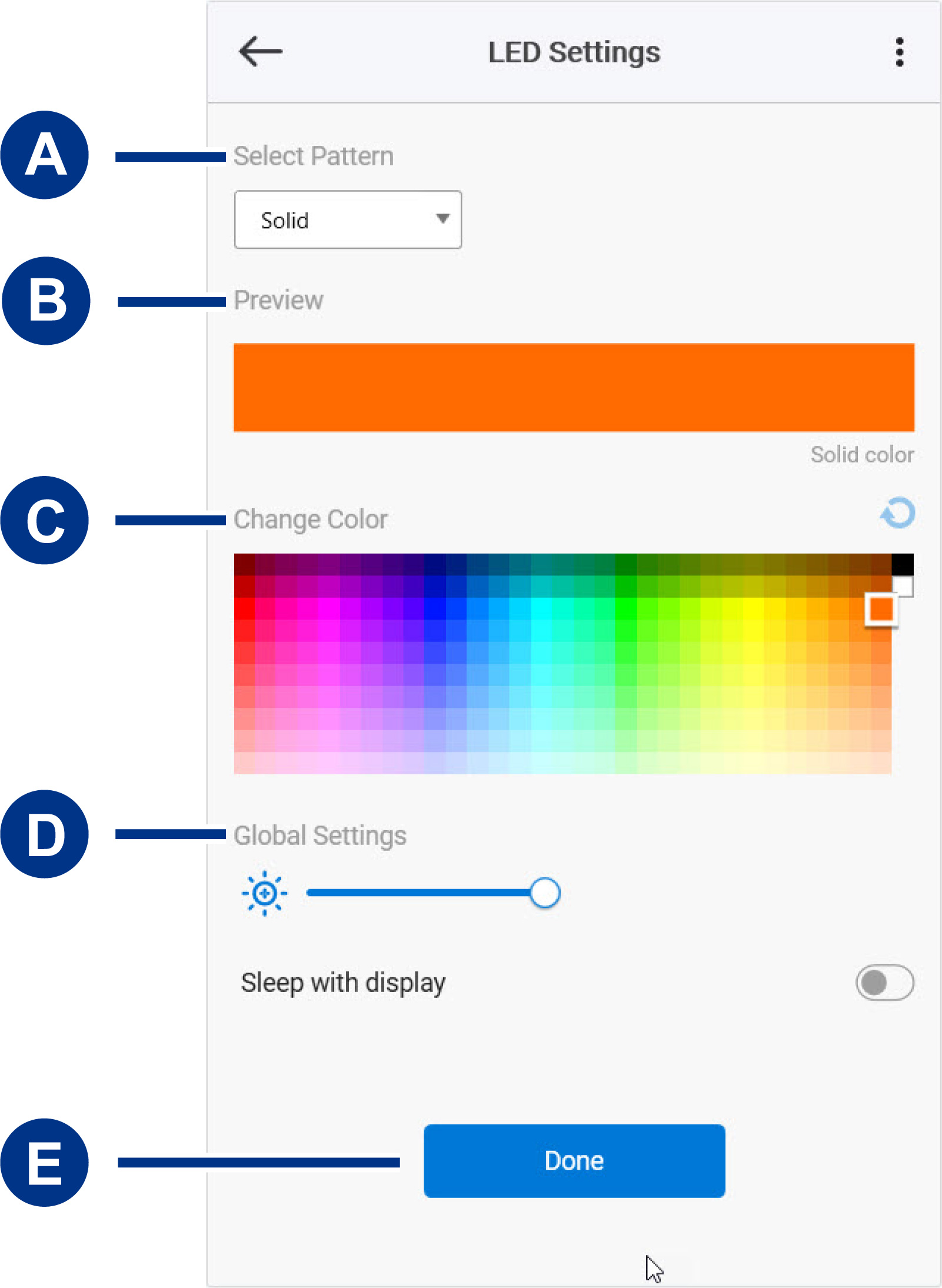The height and width of the screenshot is (1288, 942).
Task: Click the LED Settings title
Action: pyautogui.click(x=574, y=52)
